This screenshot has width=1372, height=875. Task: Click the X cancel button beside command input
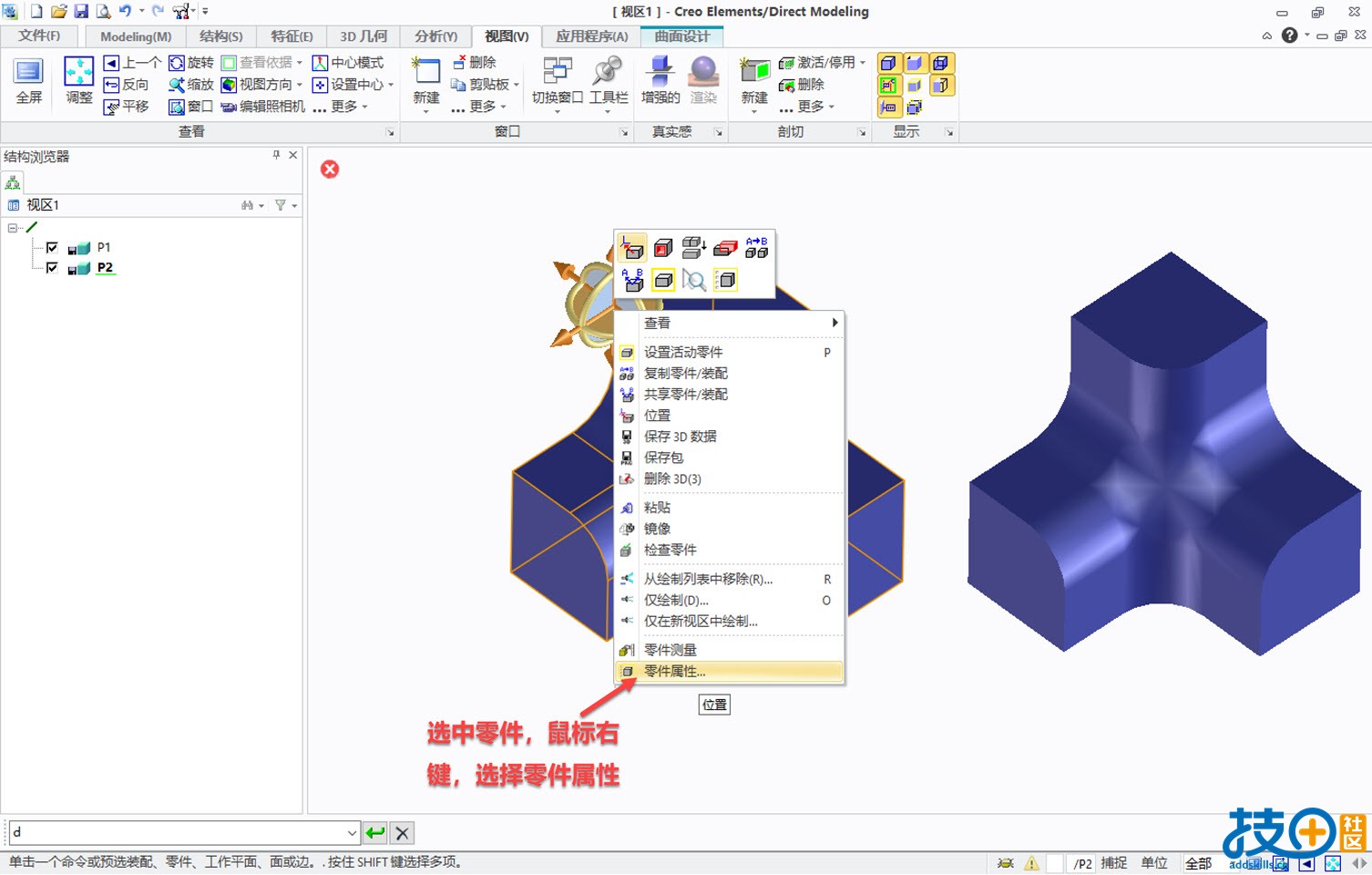coord(403,832)
